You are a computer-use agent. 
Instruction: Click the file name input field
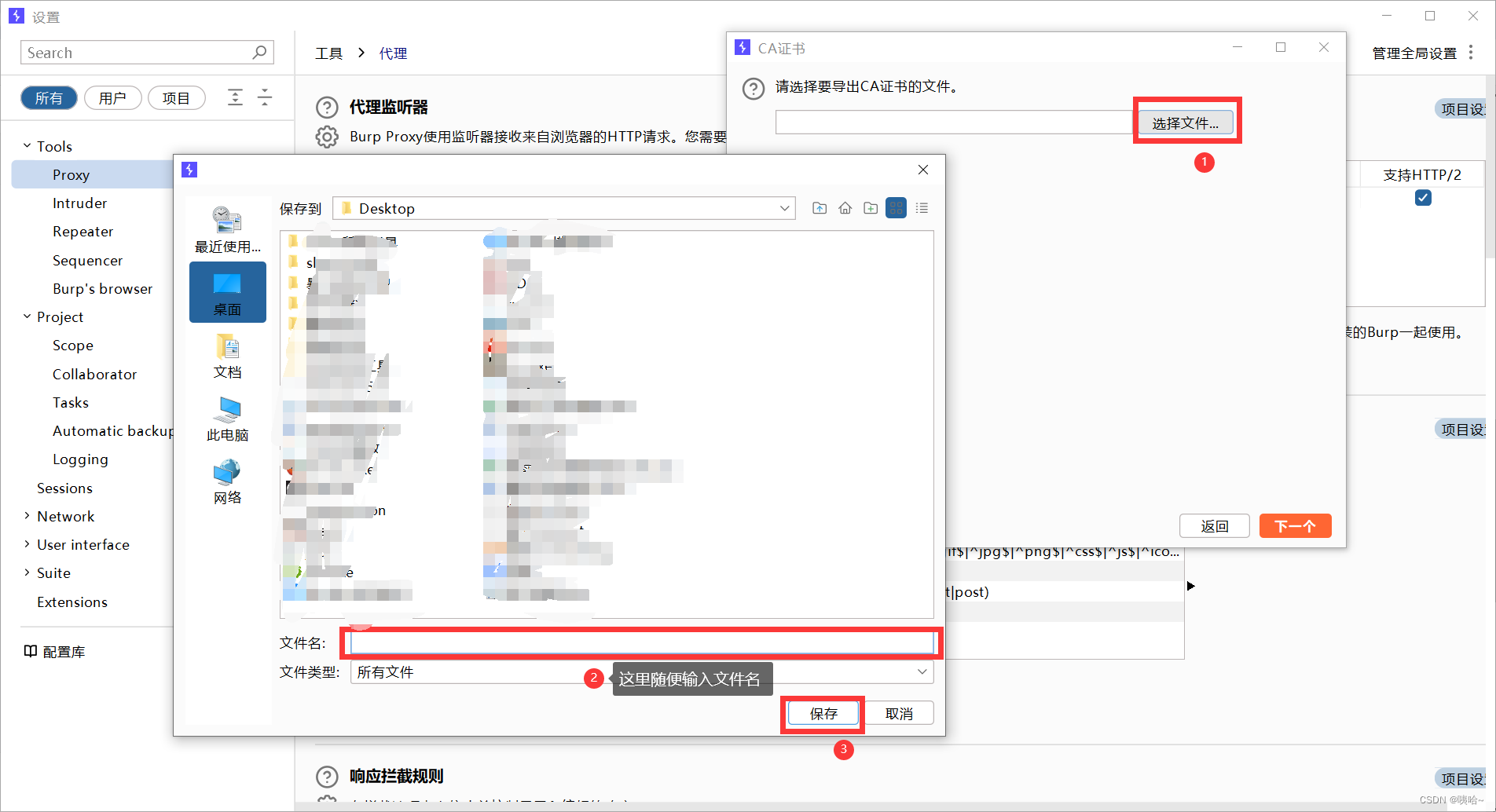[642, 643]
